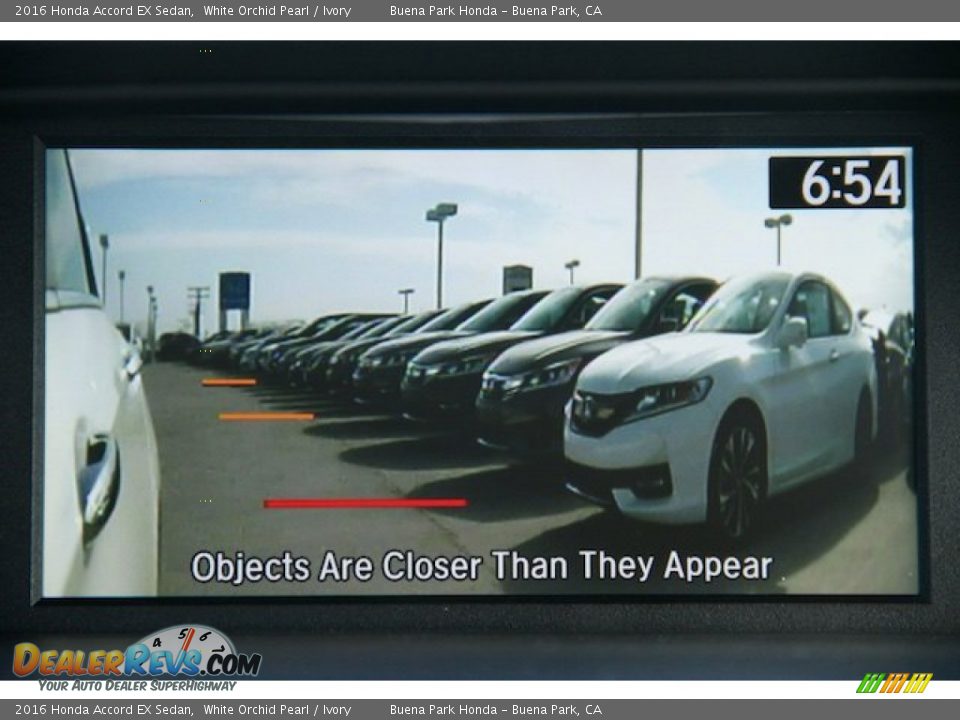This screenshot has height=720, width=960.
Task: Select the bottom 'White Orchid Pearl / Ivory' caption
Action: point(277,710)
